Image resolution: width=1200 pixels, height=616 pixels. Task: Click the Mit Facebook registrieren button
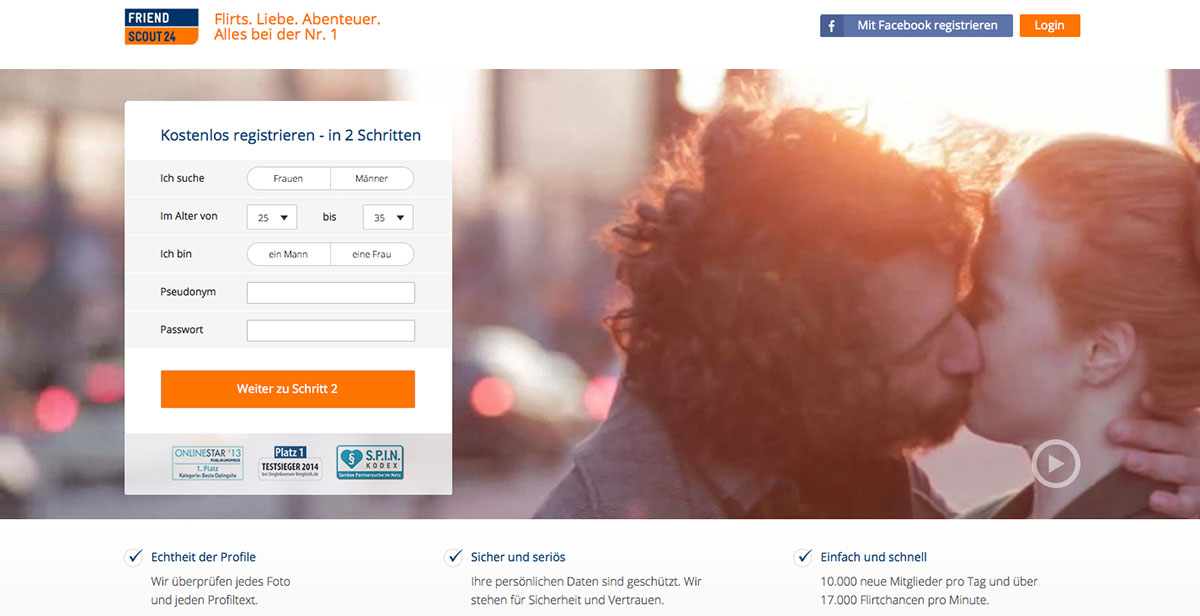click(x=916, y=26)
